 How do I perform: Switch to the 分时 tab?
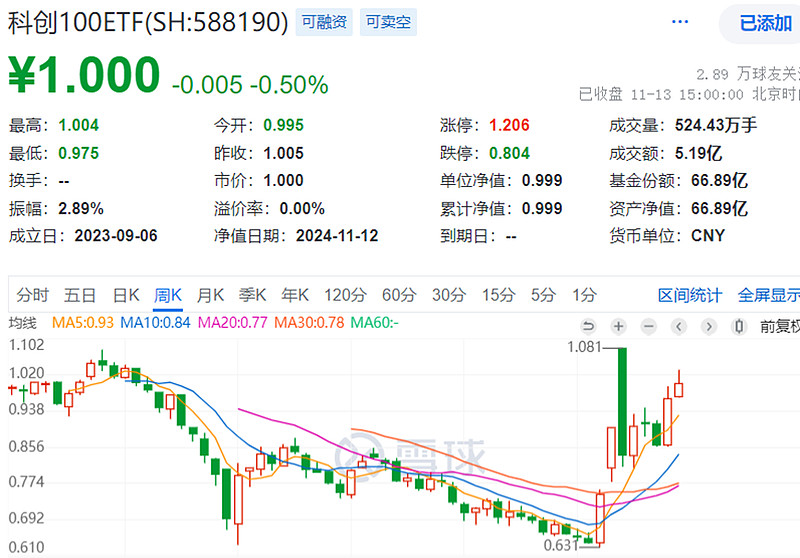pyautogui.click(x=33, y=295)
